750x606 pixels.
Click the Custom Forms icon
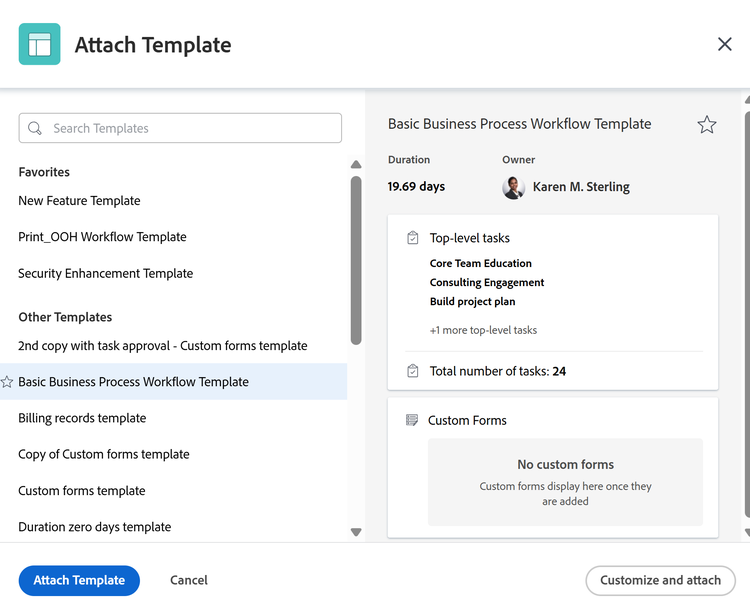411,420
